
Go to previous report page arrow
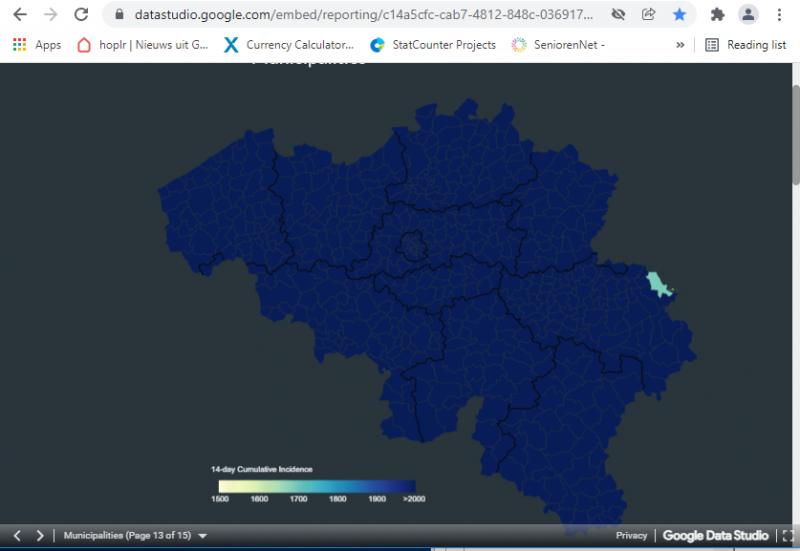17,536
